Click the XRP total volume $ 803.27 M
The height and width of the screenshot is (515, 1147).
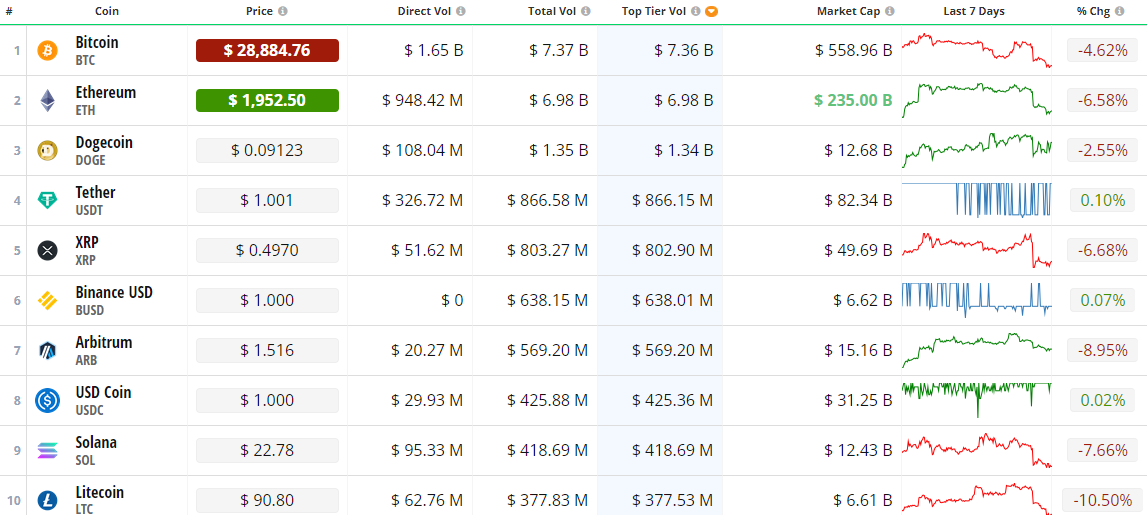[548, 250]
